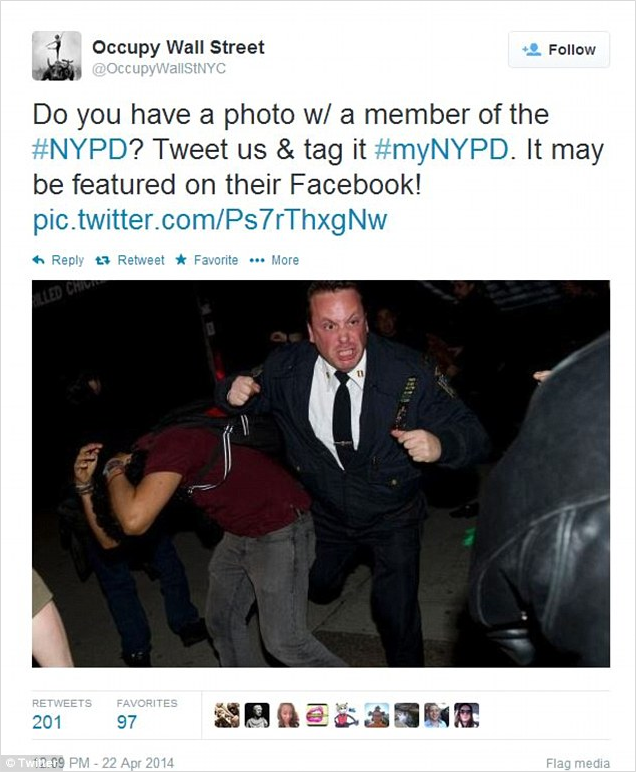The width and height of the screenshot is (636, 772).
Task: Click the Reply arrow icon
Action: pos(39,260)
